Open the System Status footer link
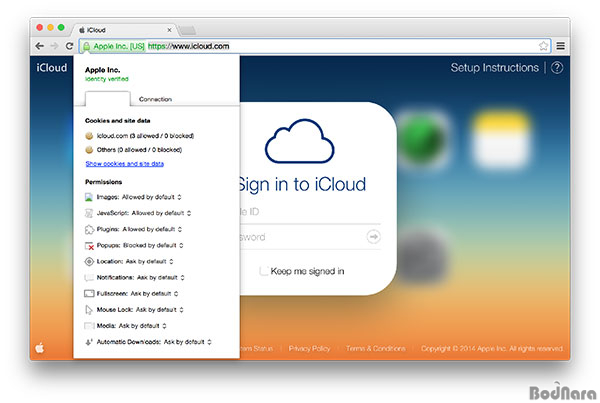Image resolution: width=600 pixels, height=403 pixels. [x=257, y=348]
